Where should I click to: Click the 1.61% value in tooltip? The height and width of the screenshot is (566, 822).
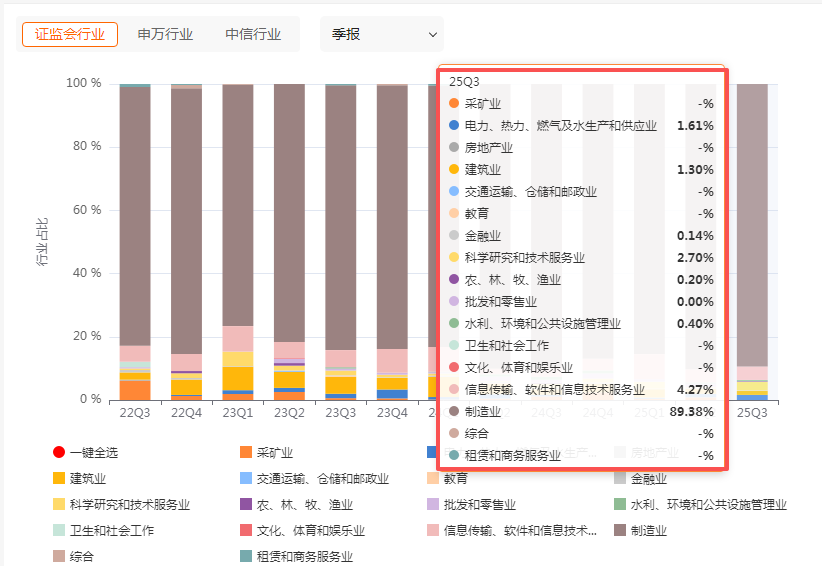tap(695, 125)
